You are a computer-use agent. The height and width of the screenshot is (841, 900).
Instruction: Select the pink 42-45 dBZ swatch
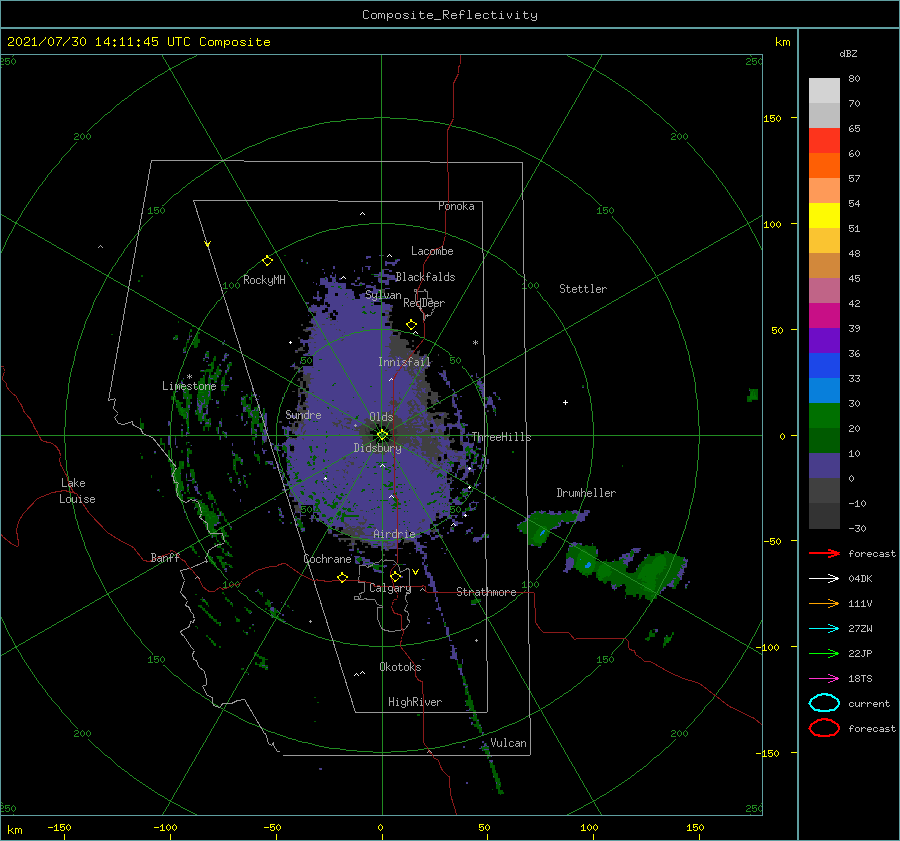(x=824, y=291)
